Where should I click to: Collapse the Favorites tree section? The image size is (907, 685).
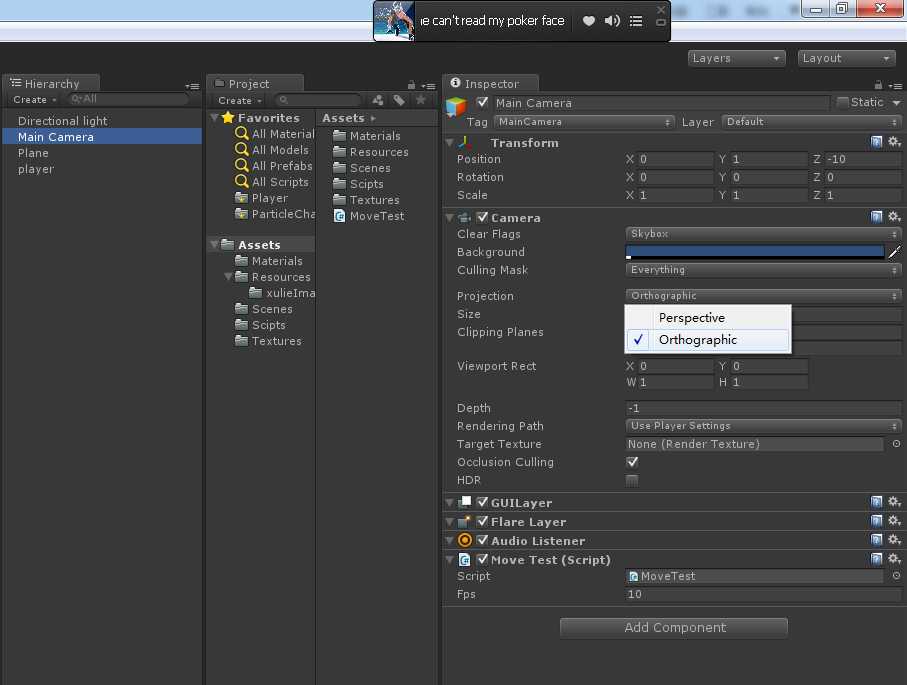(214, 117)
